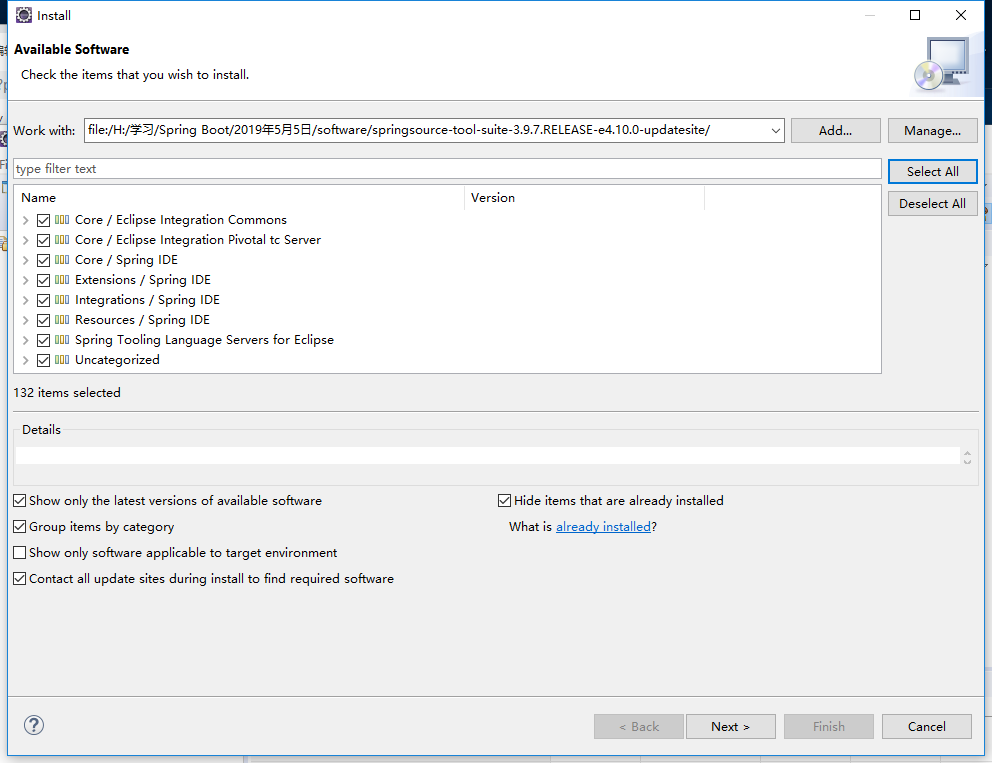This screenshot has width=992, height=763.
Task: Disable Hide items that are already installed
Action: tap(504, 500)
